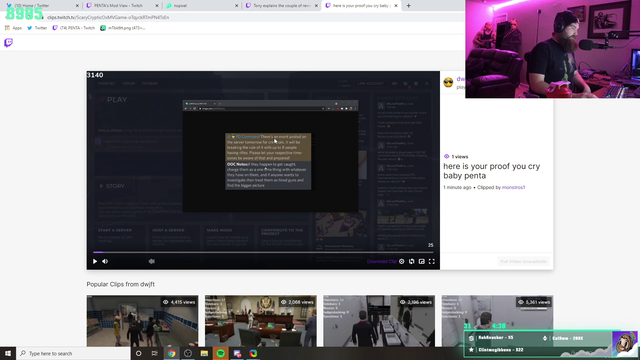Open File Explorer from taskbar
This screenshot has width=640, height=360.
pyautogui.click(x=204, y=353)
